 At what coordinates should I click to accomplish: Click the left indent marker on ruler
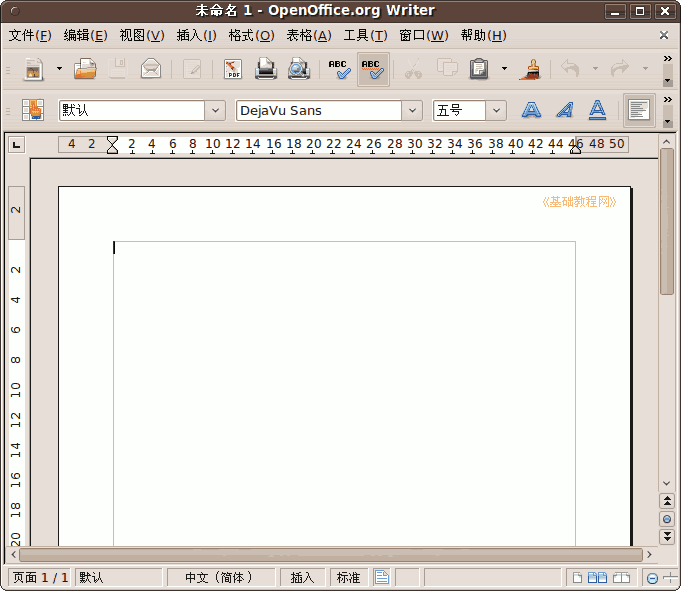point(112,145)
